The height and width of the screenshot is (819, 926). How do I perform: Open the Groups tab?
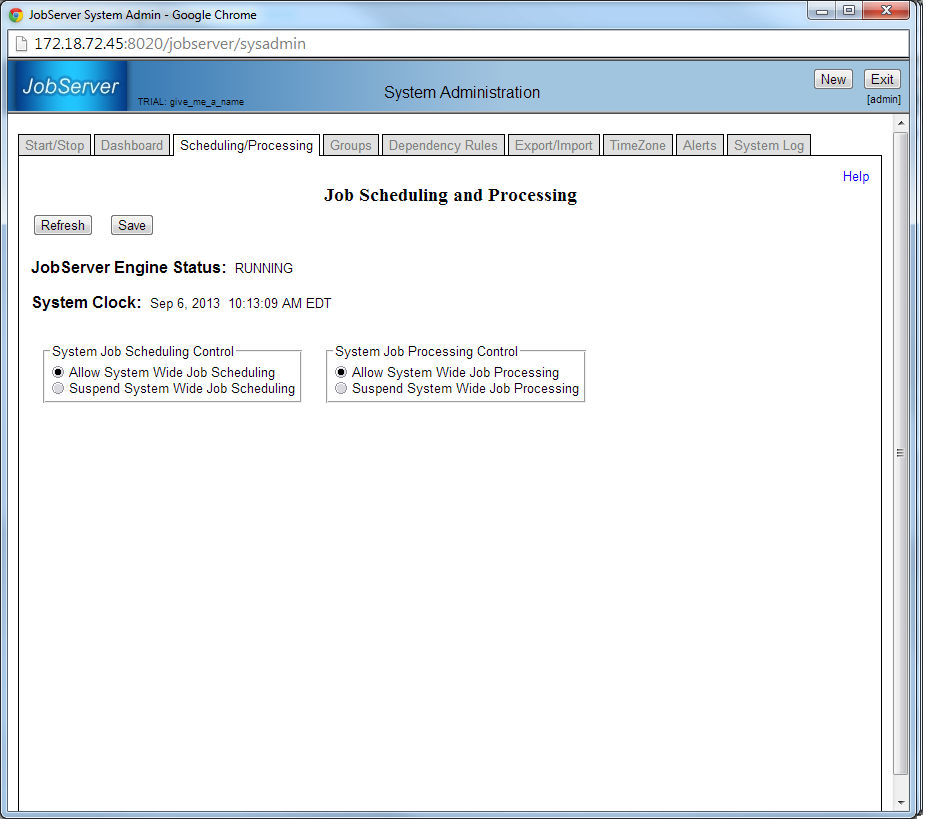coord(351,145)
